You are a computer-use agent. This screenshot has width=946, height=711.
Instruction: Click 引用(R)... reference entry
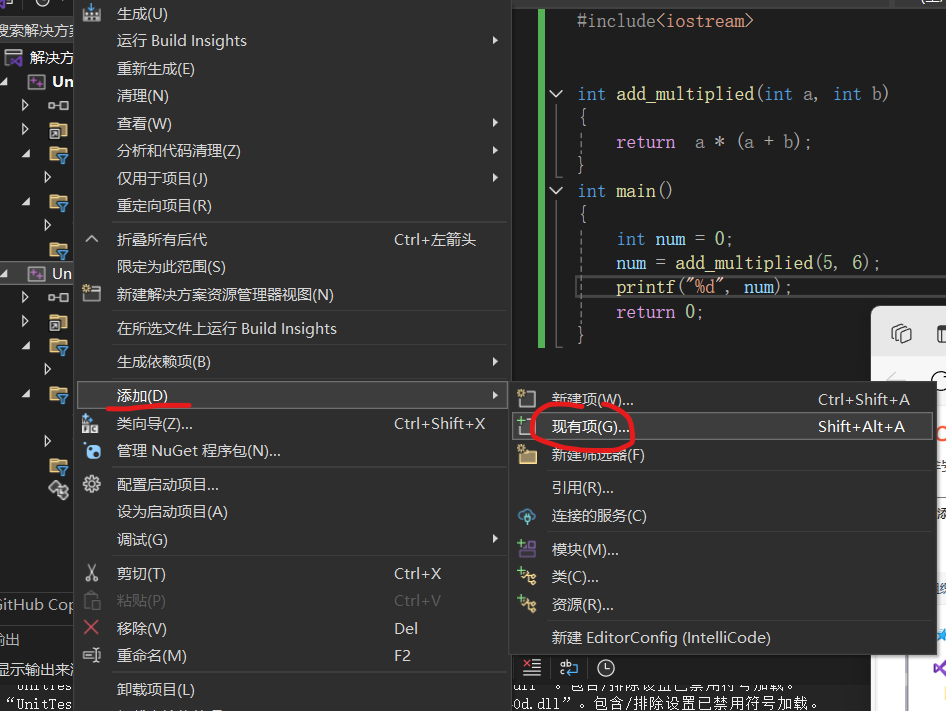point(722,488)
